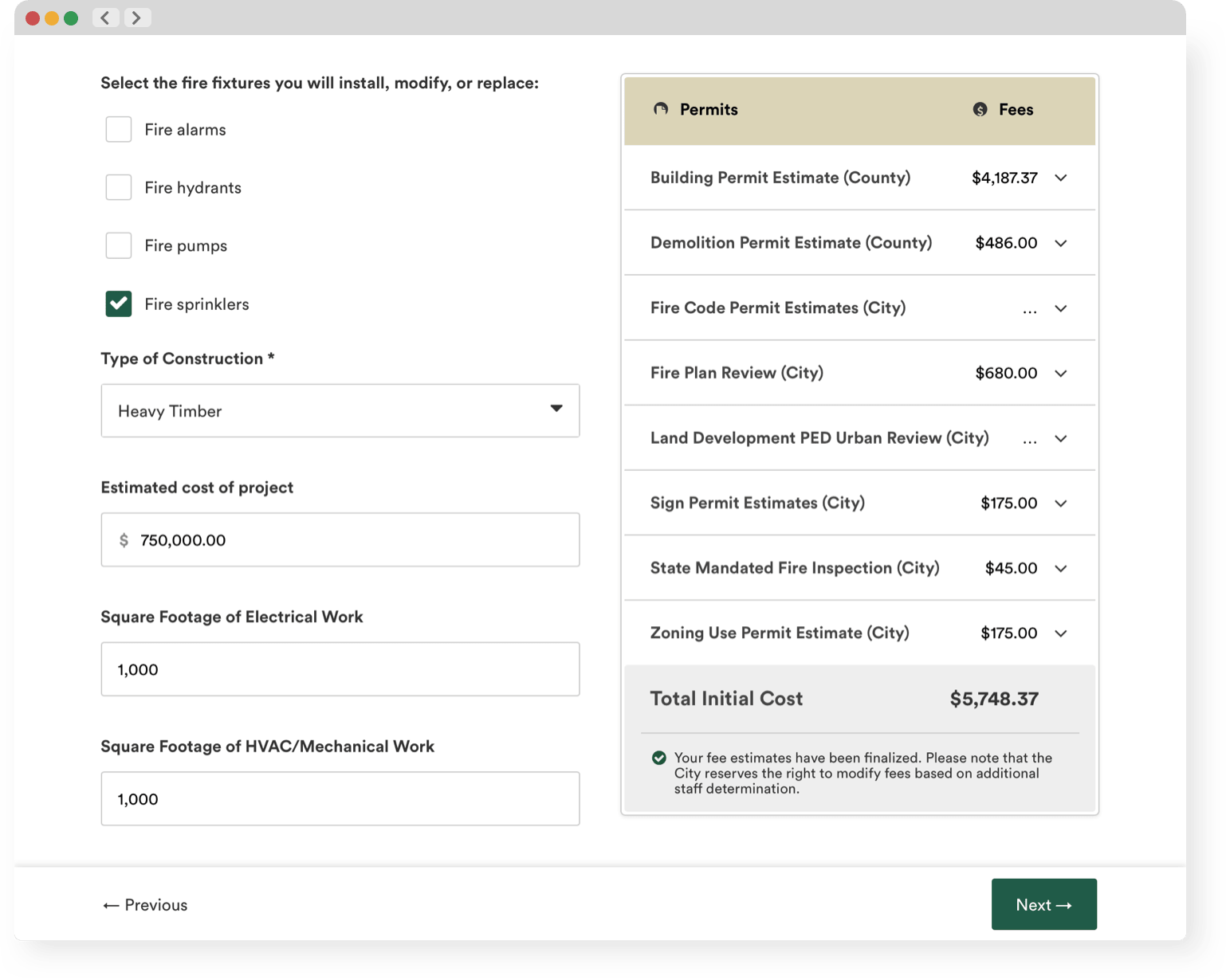Screen dimensions: 1226x980
Task: Expand Sign Permit Estimates (City) row
Action: pyautogui.click(x=1061, y=504)
